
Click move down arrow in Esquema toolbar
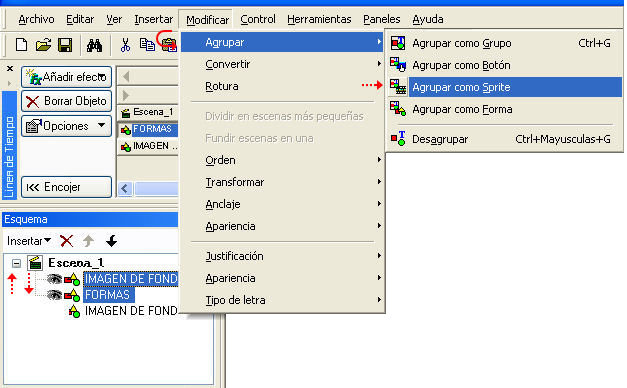click(112, 241)
